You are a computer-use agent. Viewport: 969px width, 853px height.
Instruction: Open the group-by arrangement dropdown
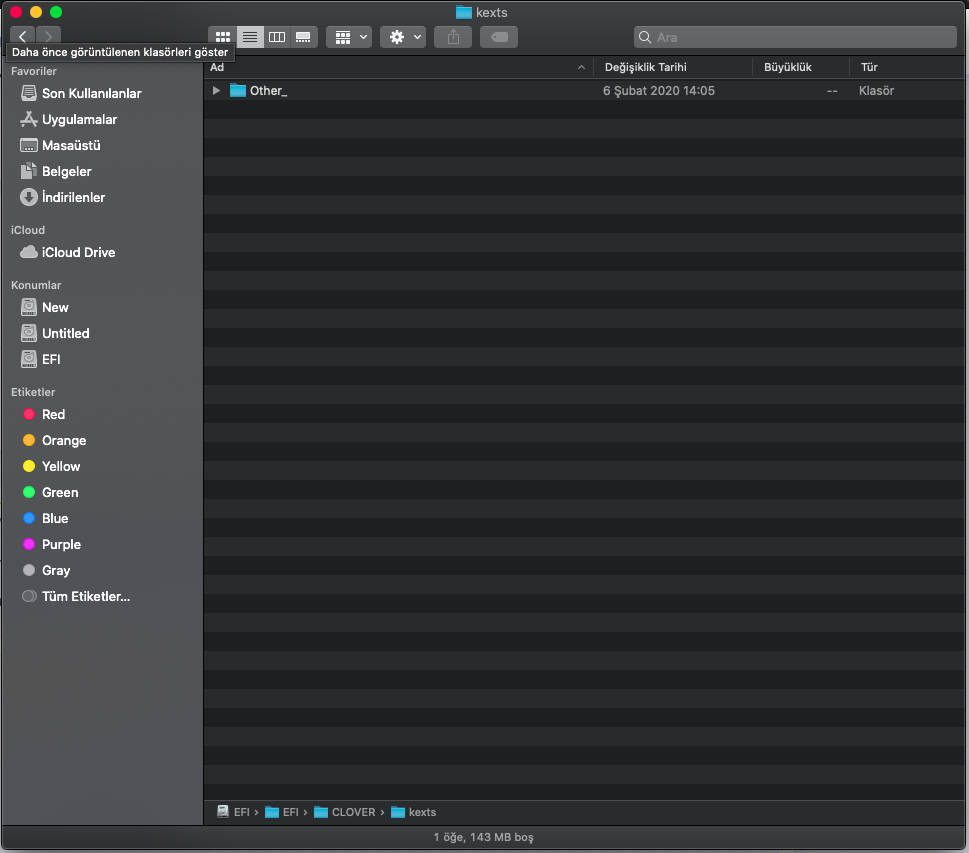pyautogui.click(x=349, y=37)
